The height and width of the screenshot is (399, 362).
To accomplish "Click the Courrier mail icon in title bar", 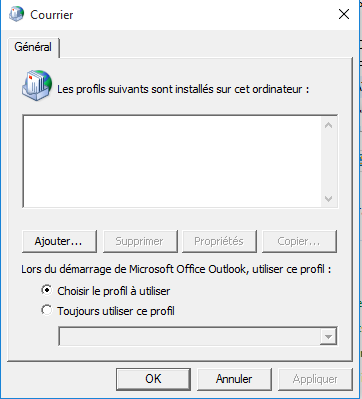I will 16,15.
